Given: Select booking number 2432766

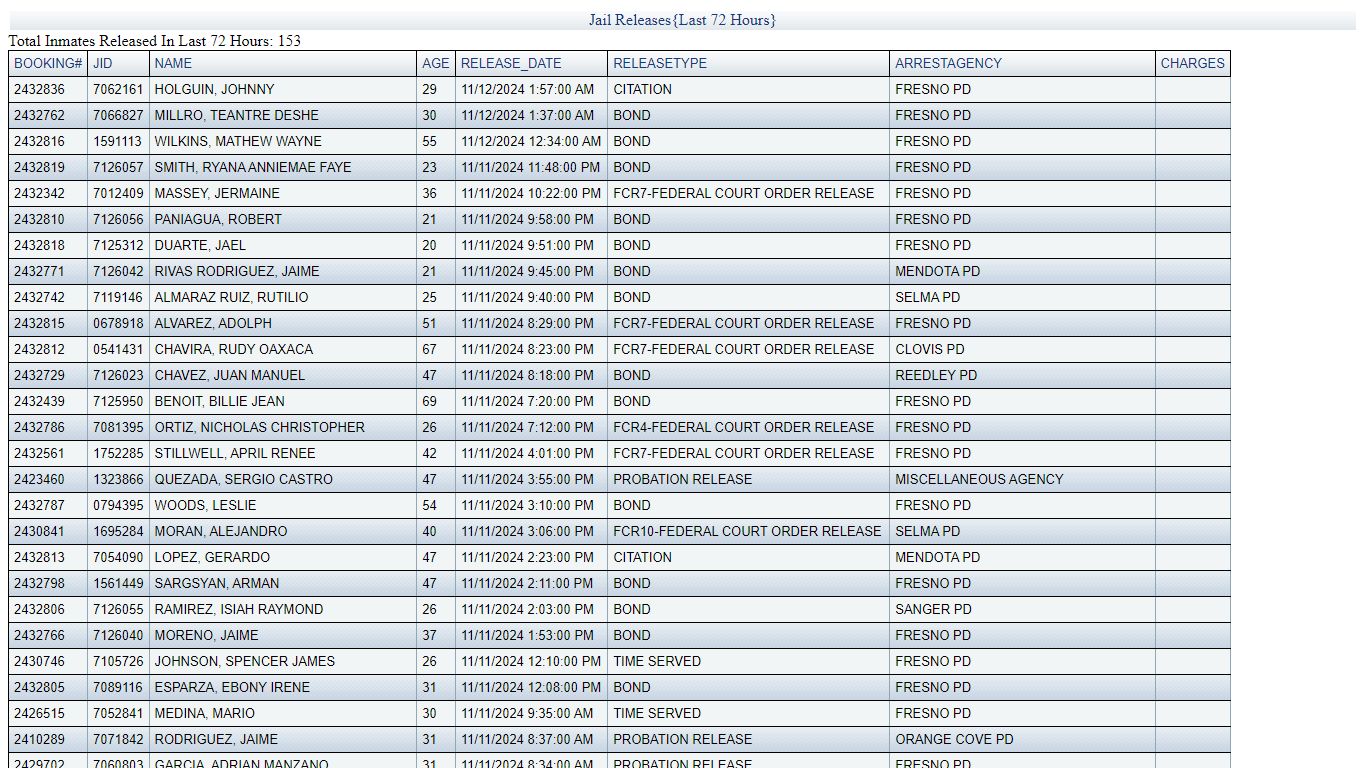Looking at the screenshot, I should click(x=39, y=635).
